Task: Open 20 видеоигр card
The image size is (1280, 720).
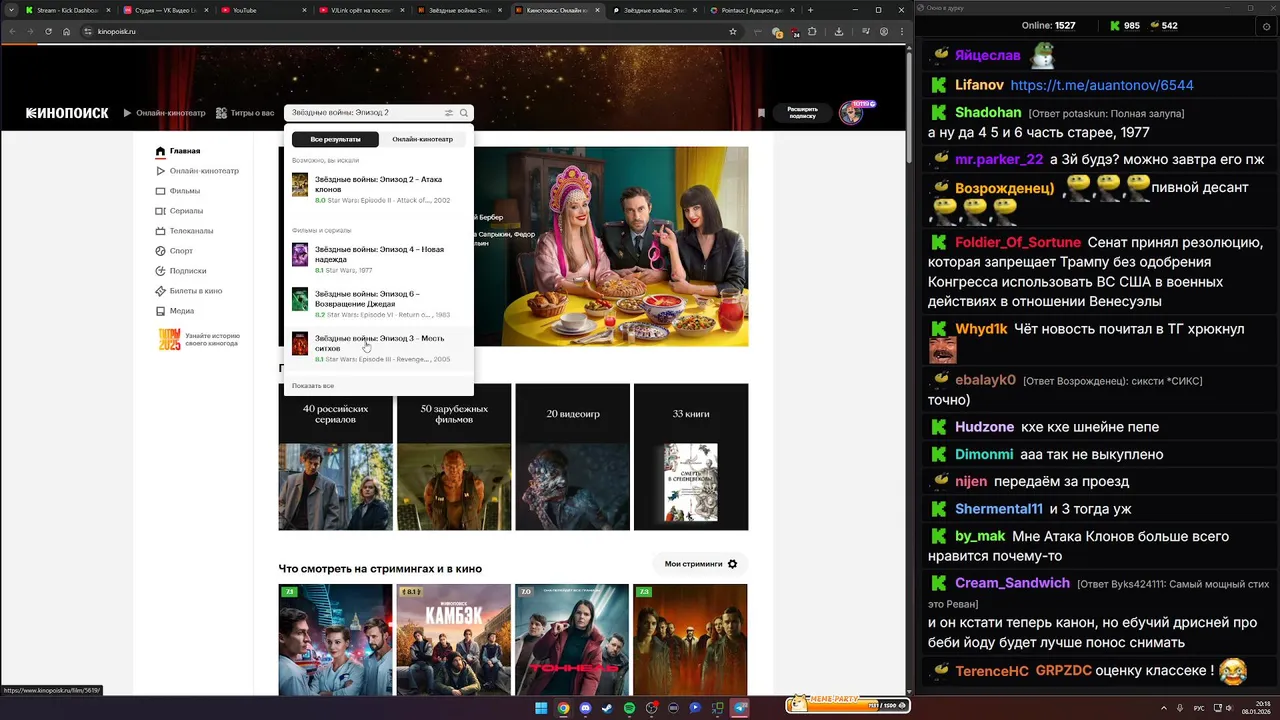Action: pos(572,457)
